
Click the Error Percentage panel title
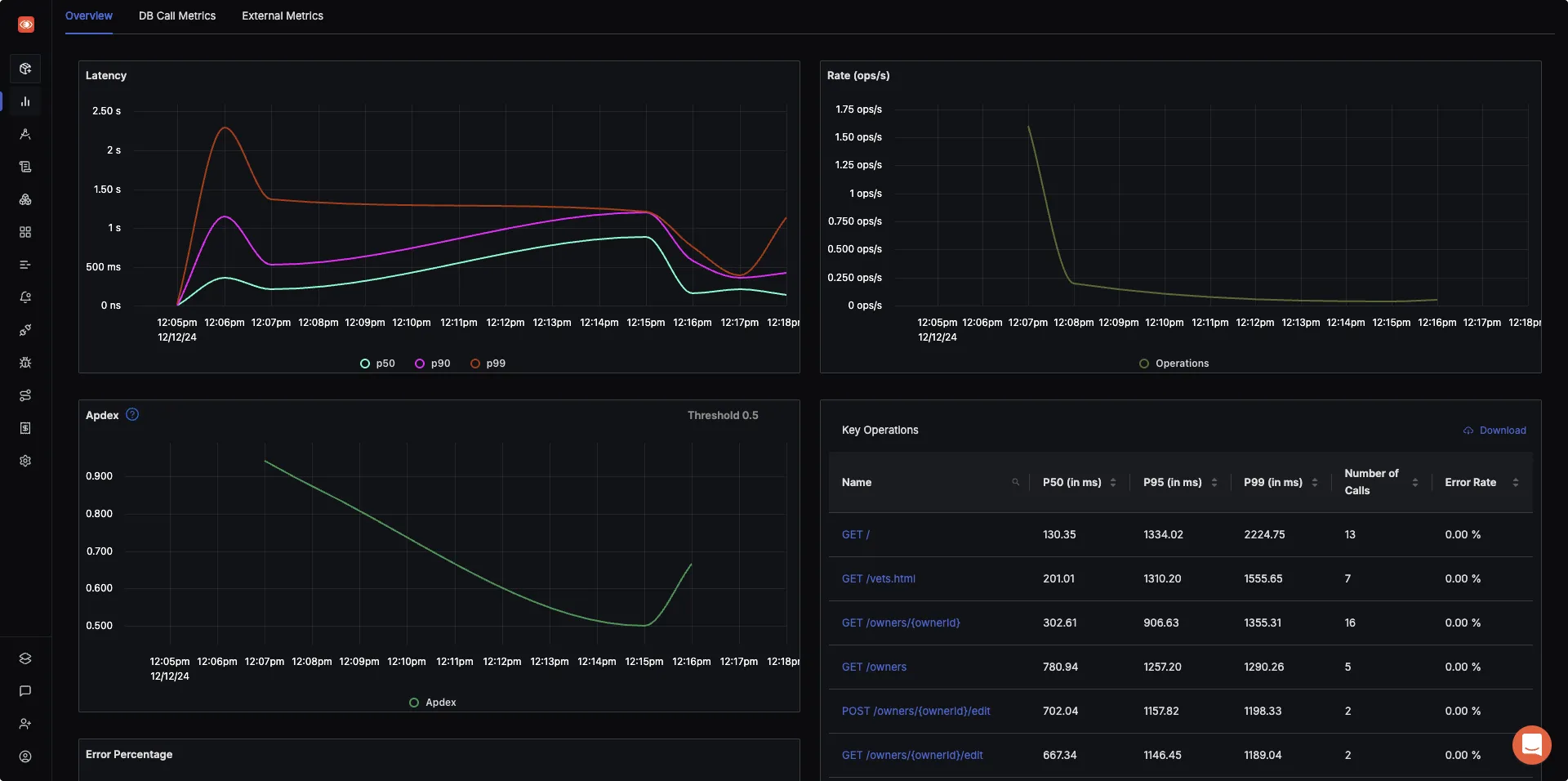coord(129,754)
